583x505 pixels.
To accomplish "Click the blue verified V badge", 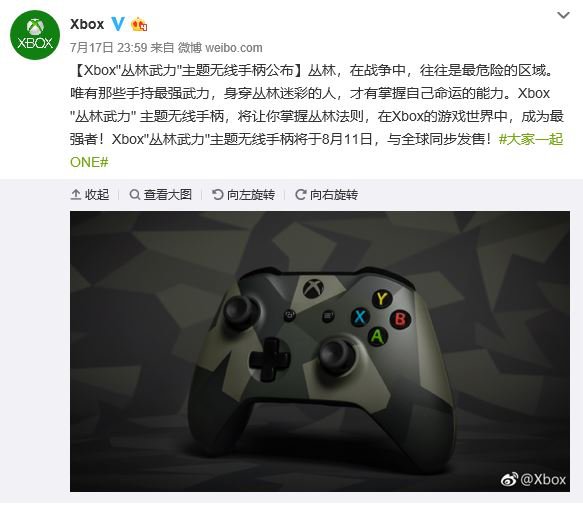I will tap(118, 24).
